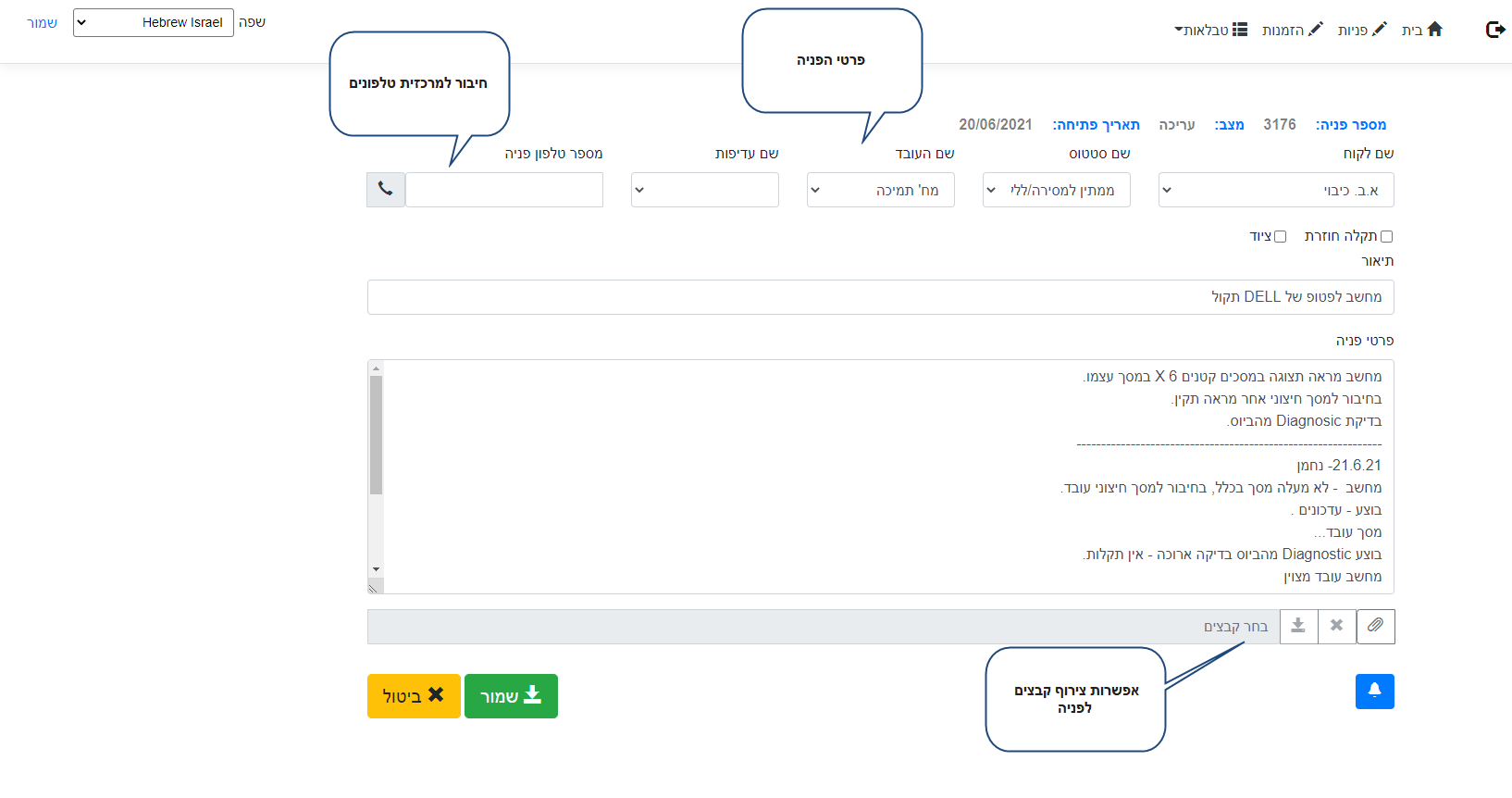Open the שם עדיפות priority dropdown
The image size is (1512, 798).
click(704, 190)
